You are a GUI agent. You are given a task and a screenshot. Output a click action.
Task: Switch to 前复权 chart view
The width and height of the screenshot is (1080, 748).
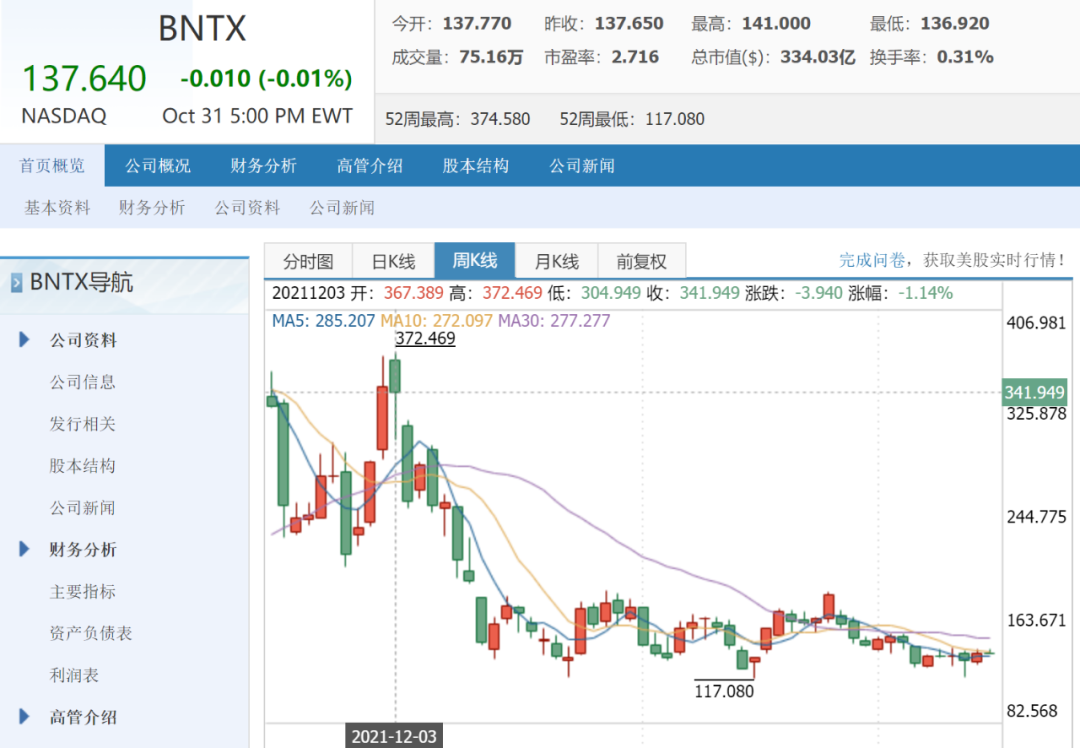pyautogui.click(x=641, y=261)
